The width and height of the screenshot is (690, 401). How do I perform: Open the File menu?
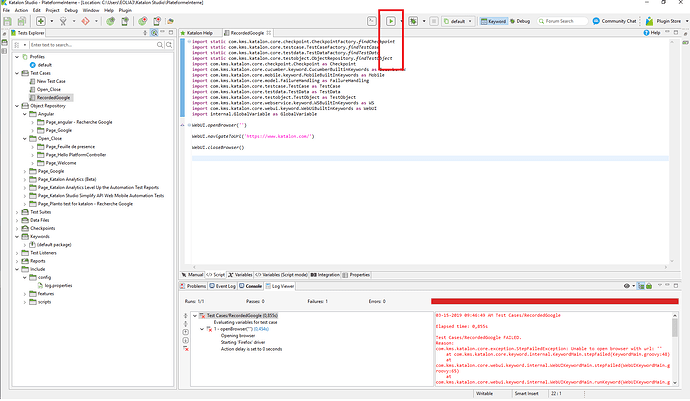[x=6, y=10]
